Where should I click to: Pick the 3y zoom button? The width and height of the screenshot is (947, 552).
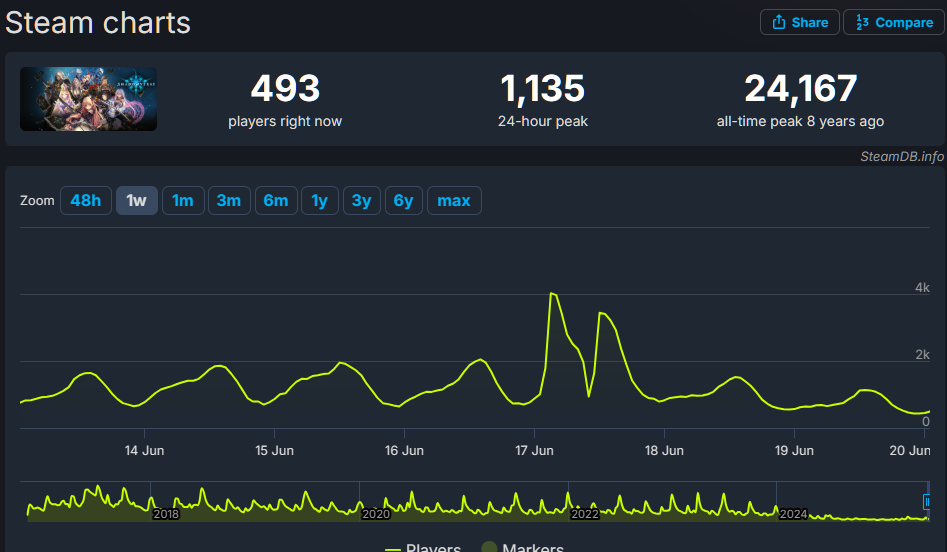(x=362, y=201)
